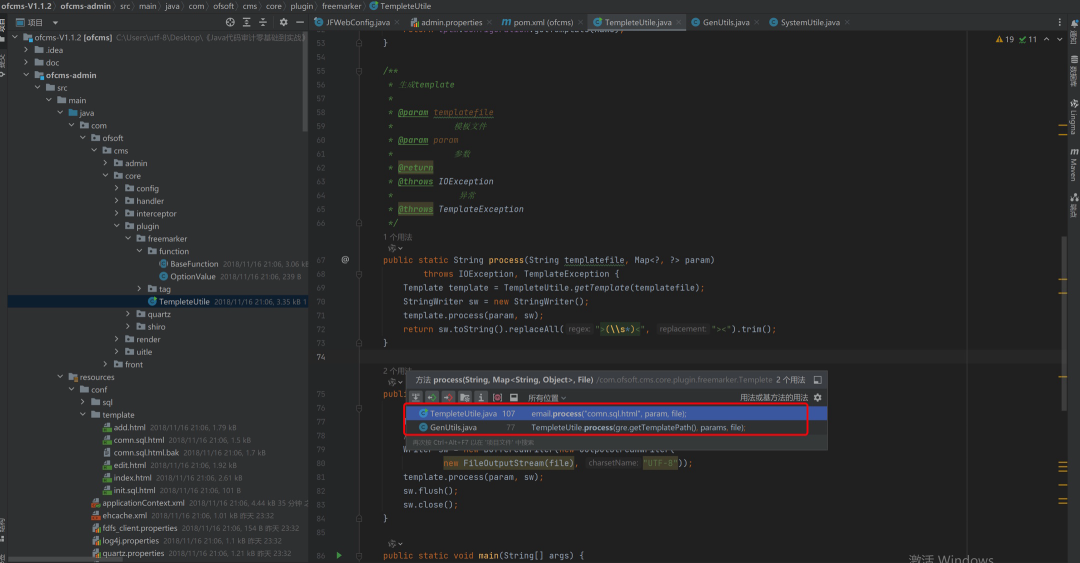
Task: Click the first usages popup toolbar icon
Action: [415, 398]
